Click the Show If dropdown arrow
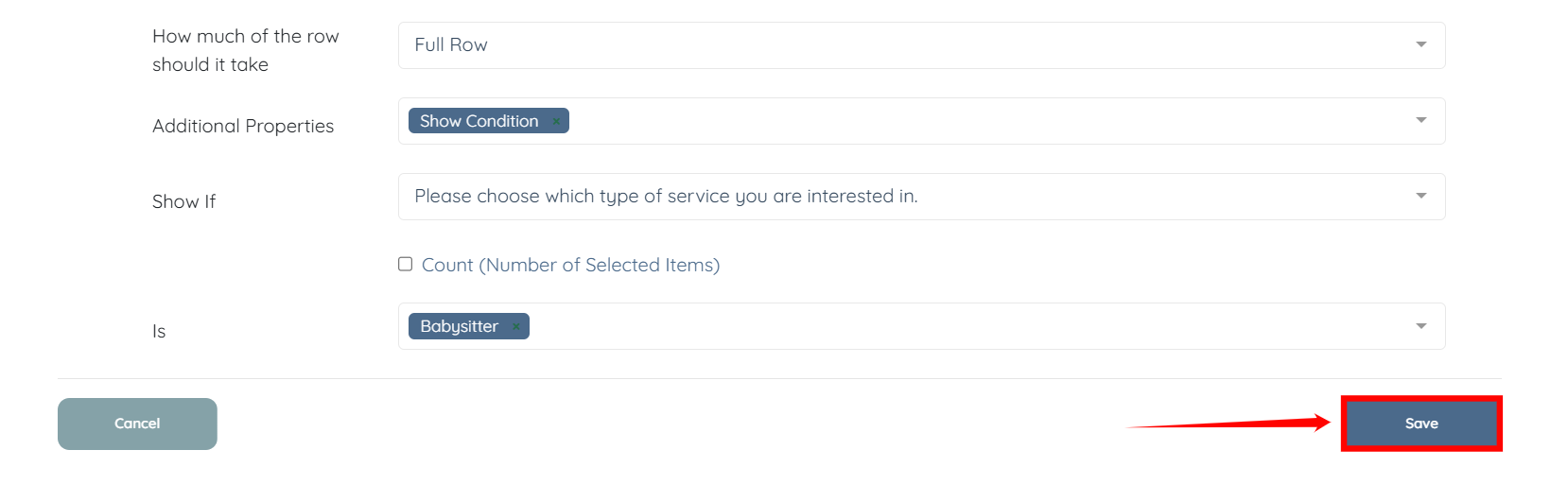 click(x=1420, y=197)
